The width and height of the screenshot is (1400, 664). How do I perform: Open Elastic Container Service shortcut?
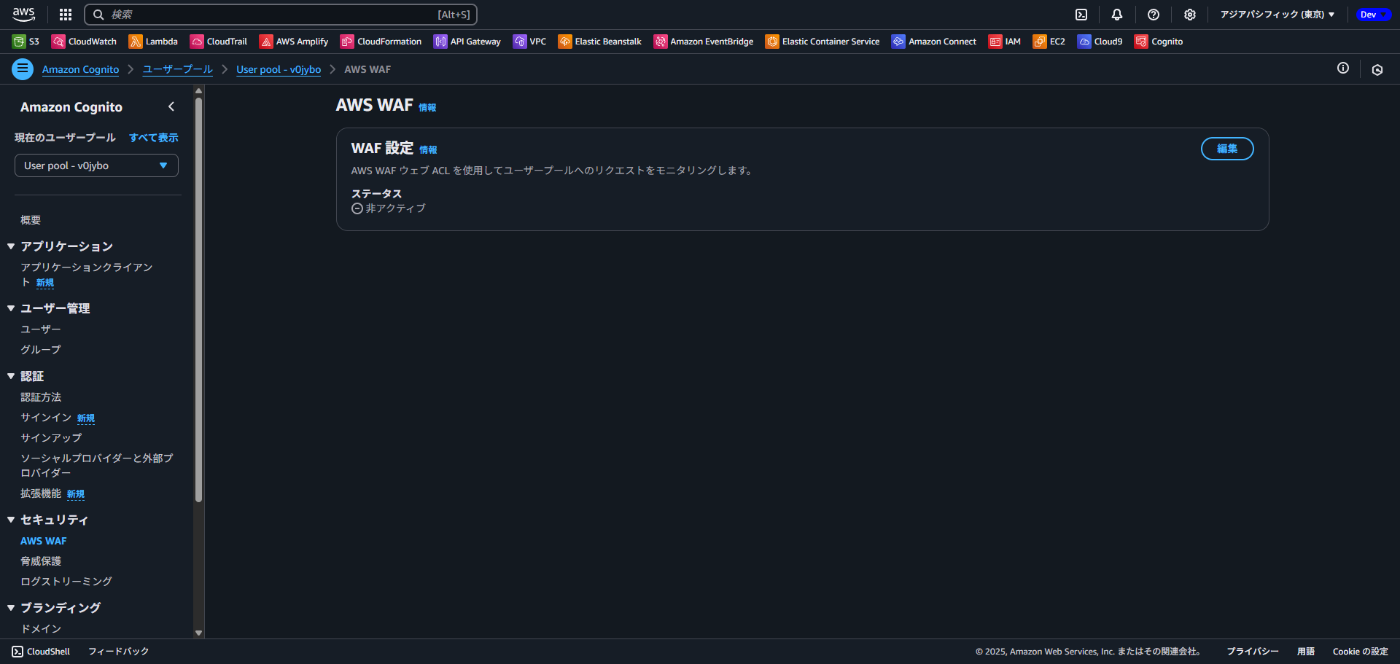[x=822, y=42]
